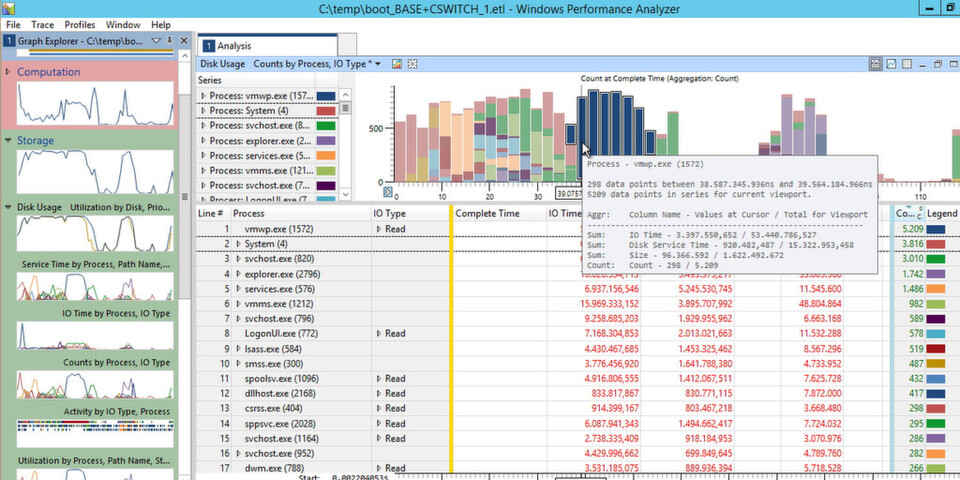The width and height of the screenshot is (960, 480).
Task: Toggle legend swatch for vmwp.exe count 5.209
Action: point(936,229)
